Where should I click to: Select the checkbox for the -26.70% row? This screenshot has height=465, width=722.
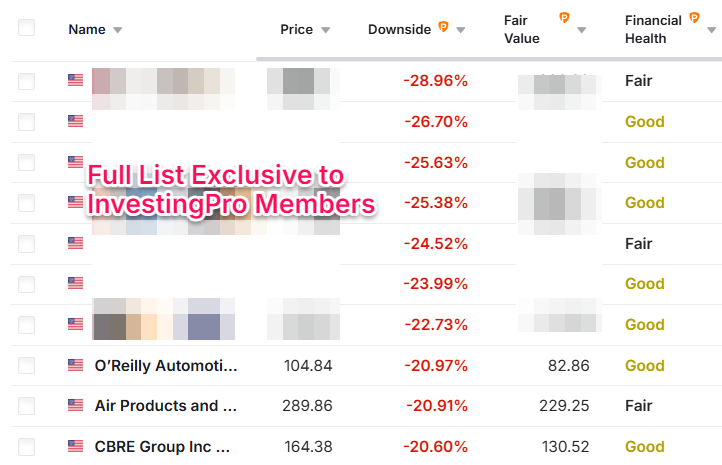[26, 122]
